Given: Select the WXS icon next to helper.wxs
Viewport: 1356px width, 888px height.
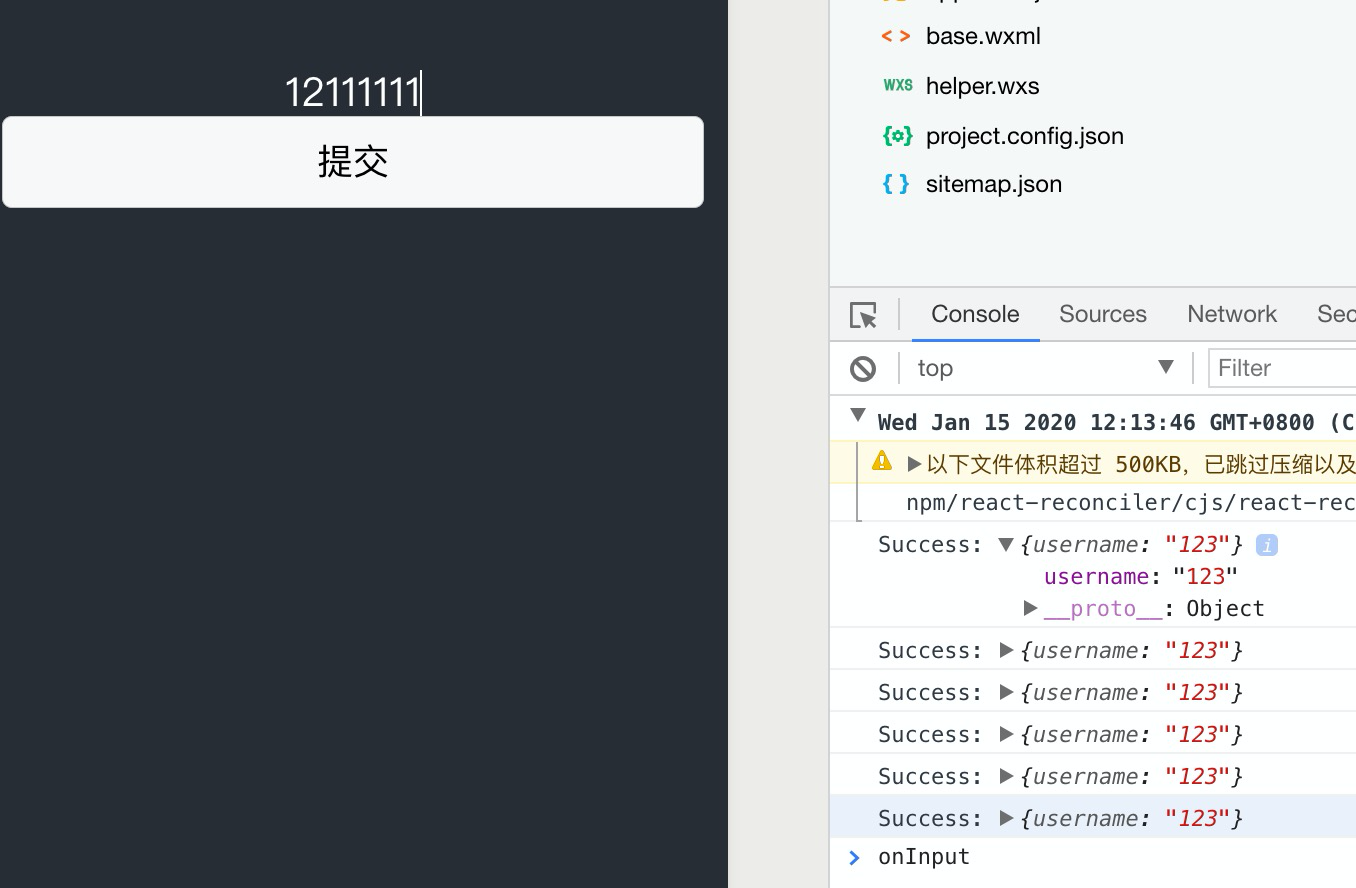Looking at the screenshot, I should point(897,85).
